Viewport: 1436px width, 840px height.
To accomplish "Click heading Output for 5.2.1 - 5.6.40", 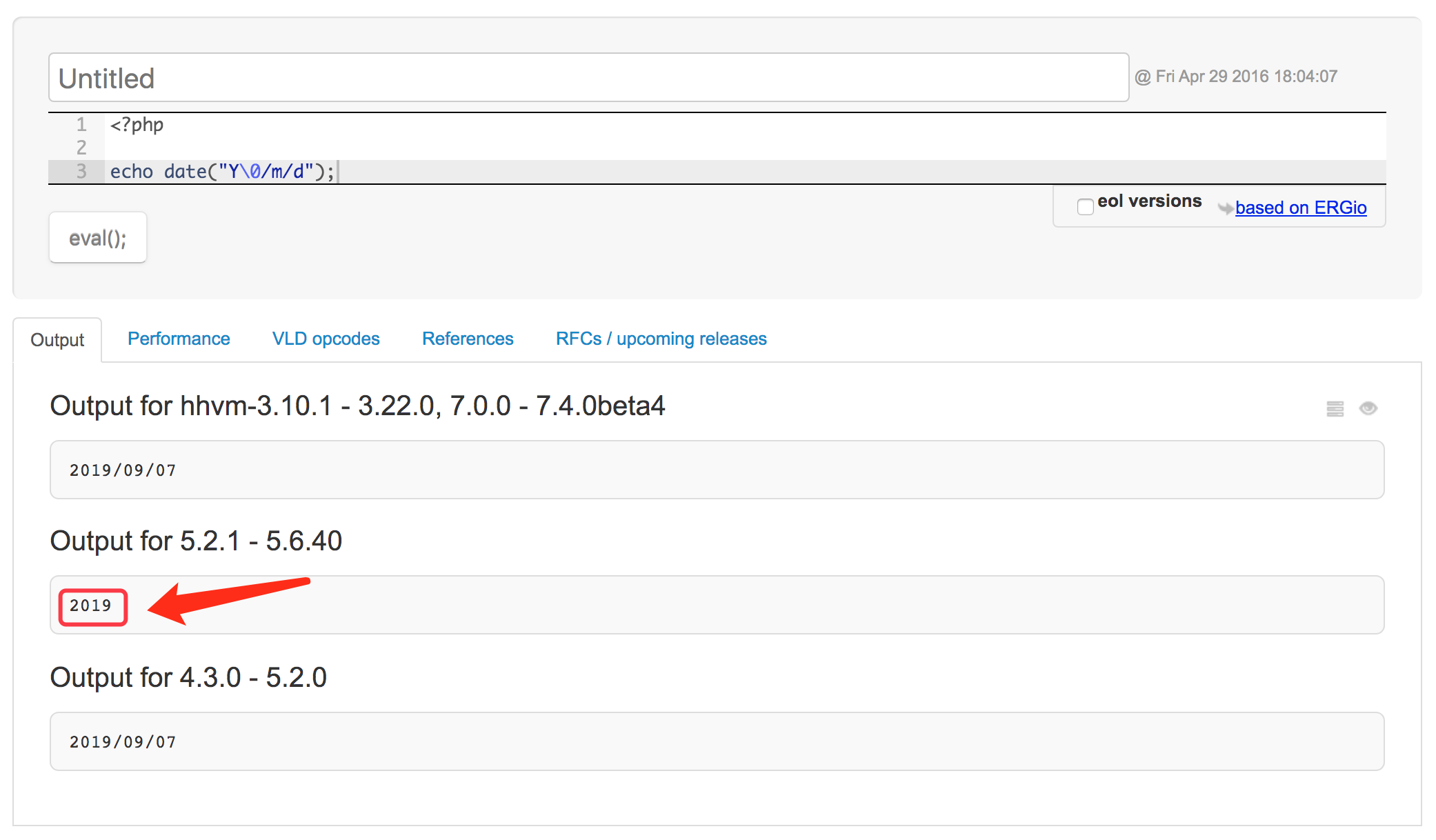I will coord(197,541).
